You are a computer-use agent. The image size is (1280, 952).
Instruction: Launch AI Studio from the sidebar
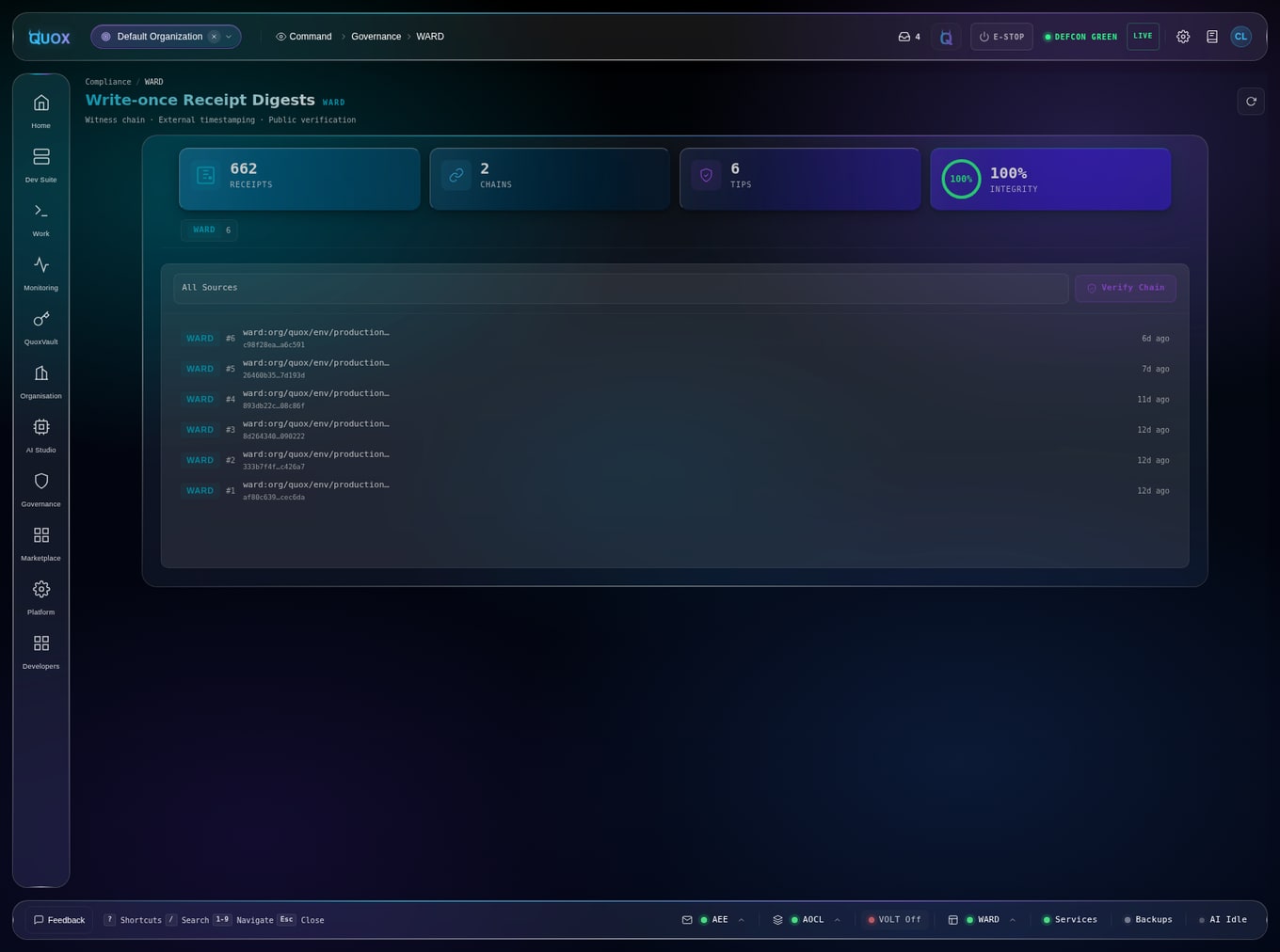(41, 435)
